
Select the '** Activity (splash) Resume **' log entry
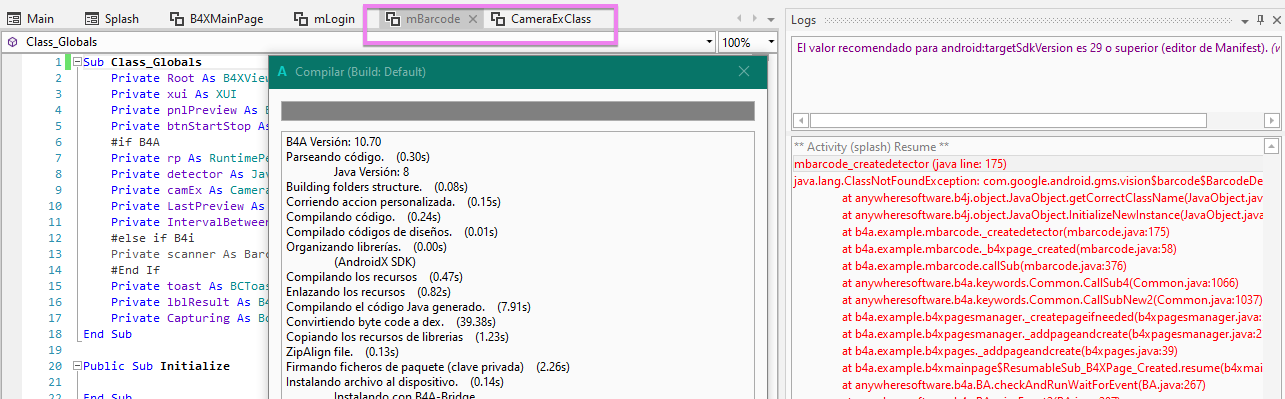pyautogui.click(x=871, y=146)
